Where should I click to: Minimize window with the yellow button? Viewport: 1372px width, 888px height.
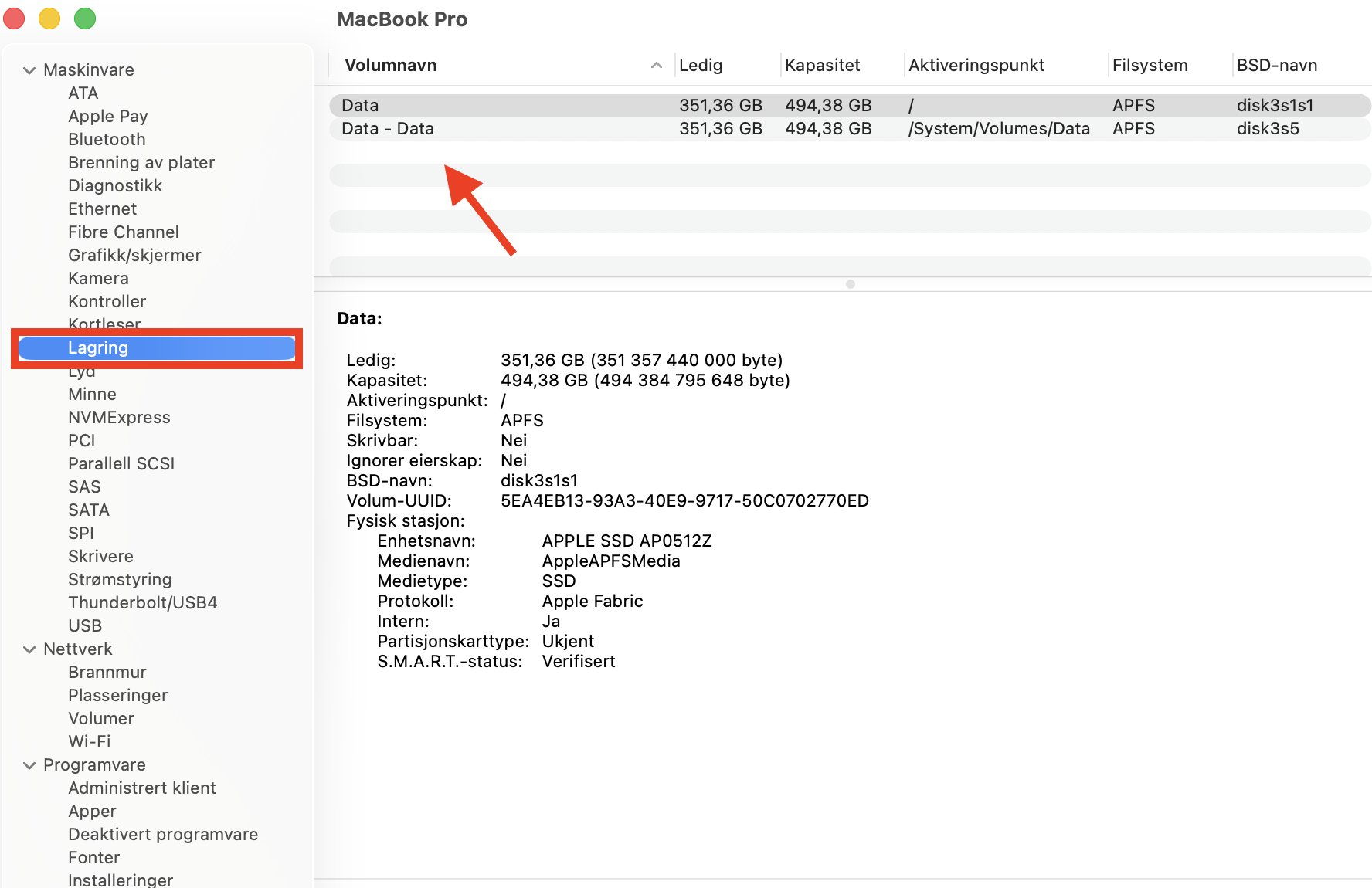pyautogui.click(x=49, y=19)
